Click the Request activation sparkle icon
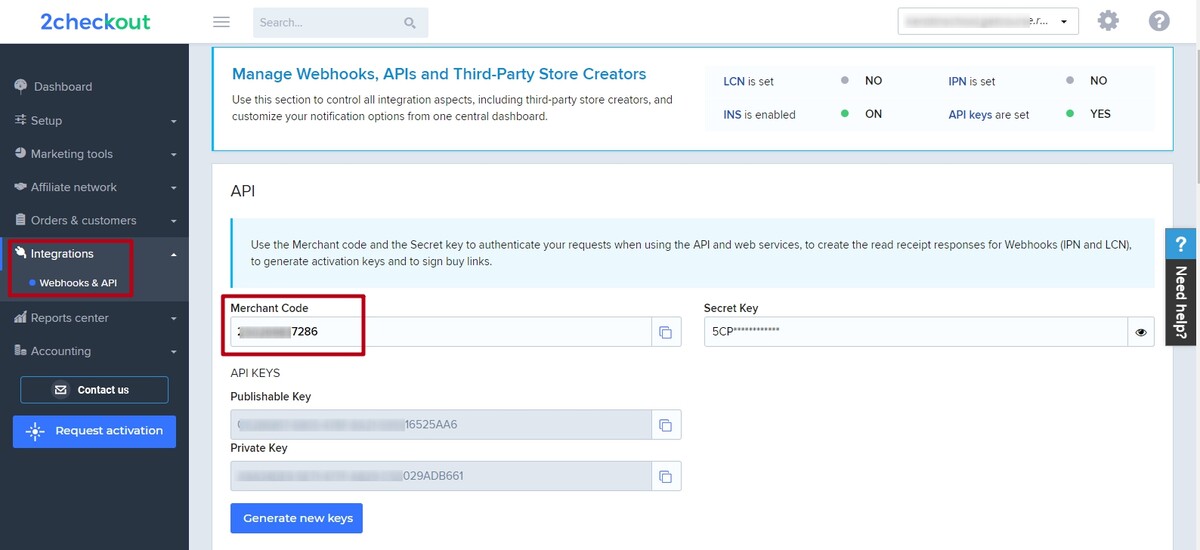 [x=36, y=431]
